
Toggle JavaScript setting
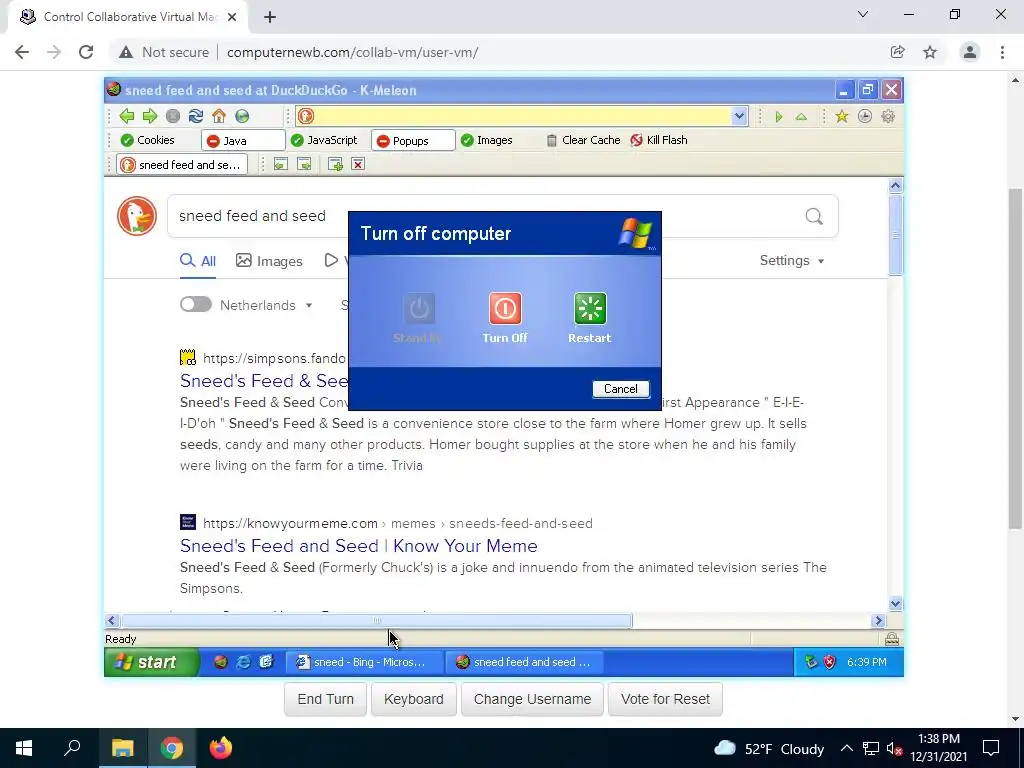point(325,140)
